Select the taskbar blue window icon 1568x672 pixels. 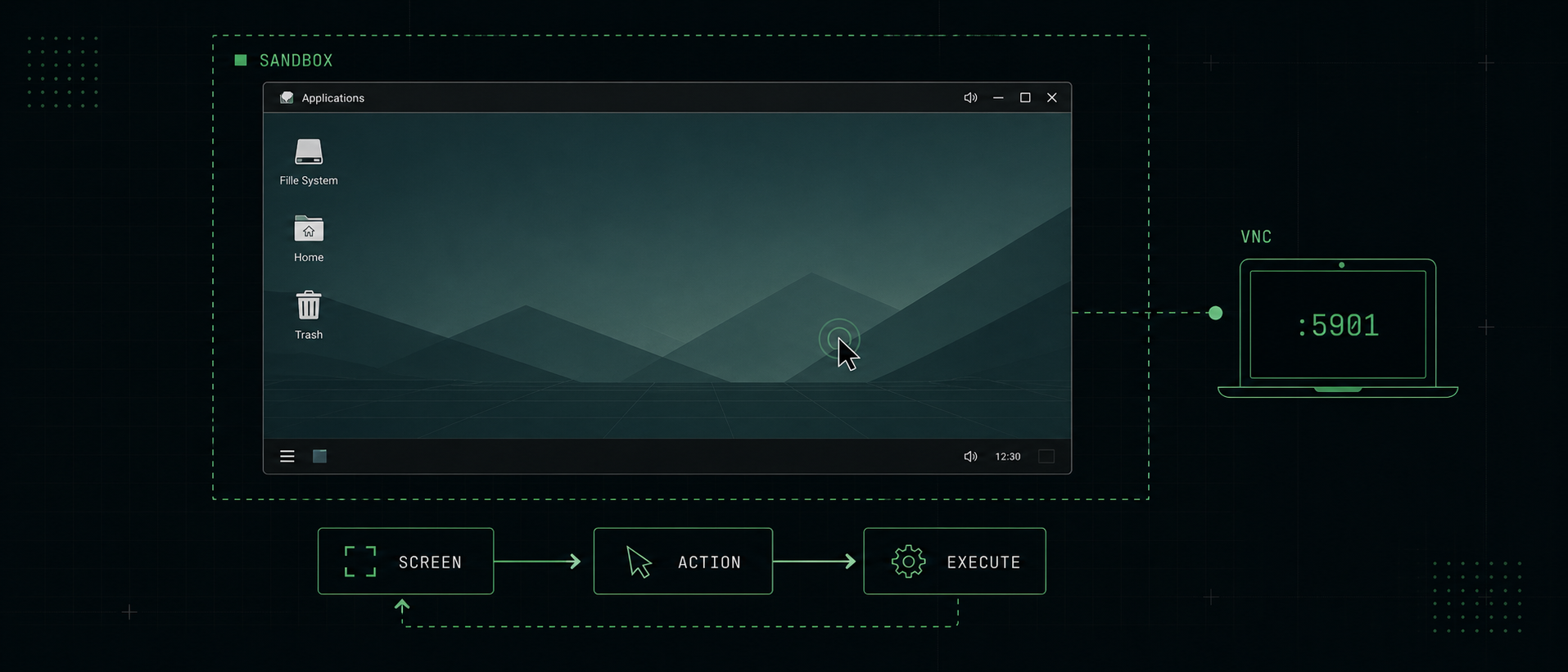tap(319, 457)
